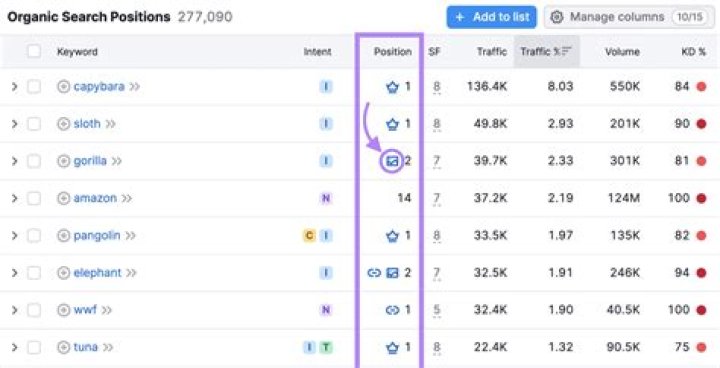720x368 pixels.
Task: Click the double-arrow icon after amazon
Action: tap(127, 199)
